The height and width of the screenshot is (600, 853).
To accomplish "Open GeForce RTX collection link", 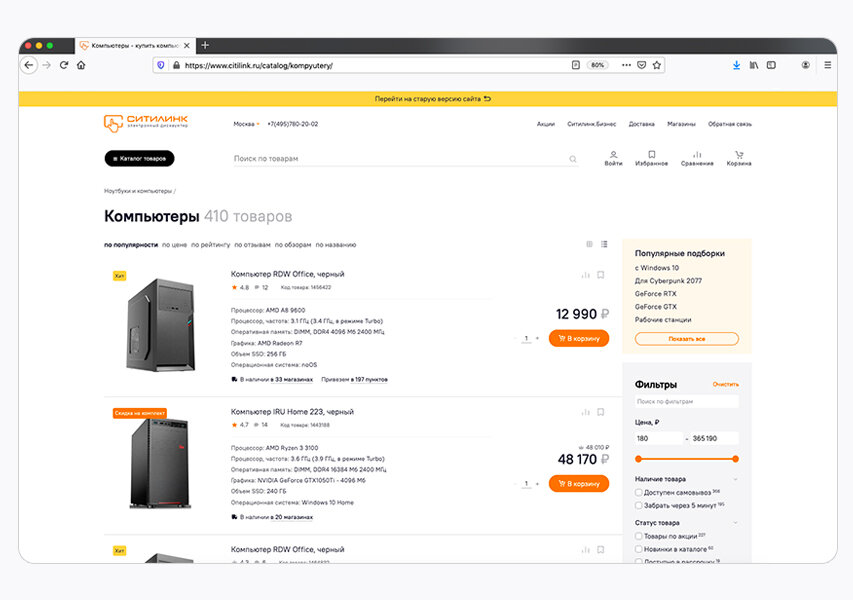I will (x=656, y=294).
